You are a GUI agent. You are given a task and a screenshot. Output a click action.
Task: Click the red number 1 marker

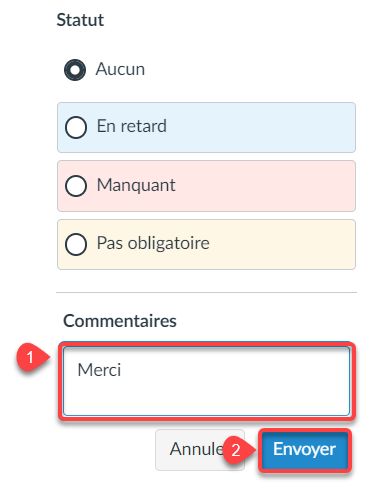tap(30, 358)
